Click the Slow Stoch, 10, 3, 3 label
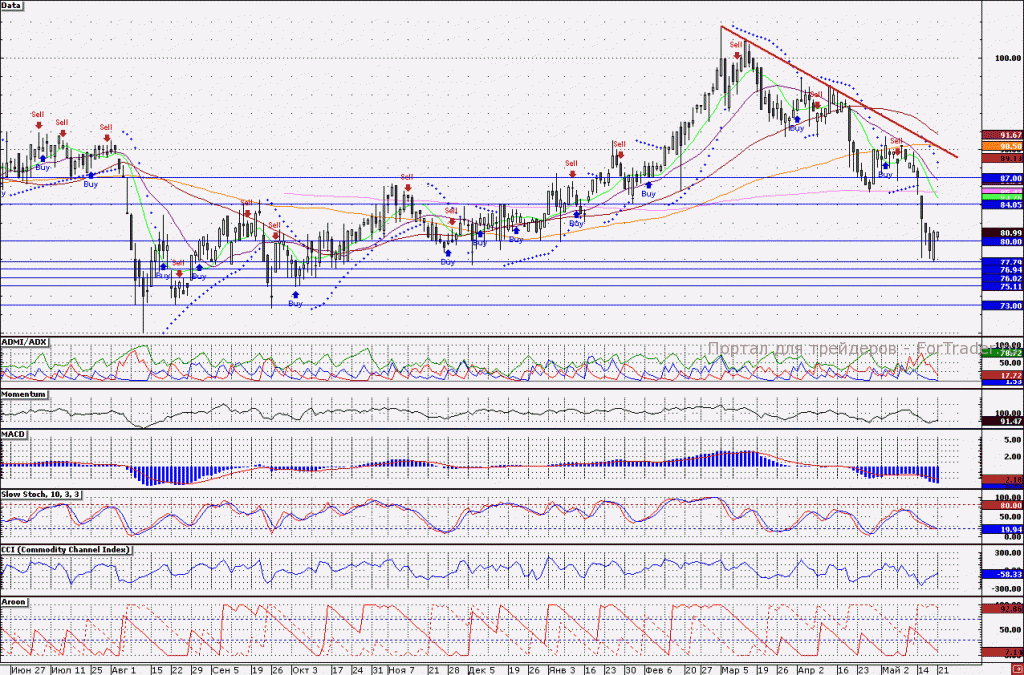1024x675 pixels. pyautogui.click(x=40, y=494)
